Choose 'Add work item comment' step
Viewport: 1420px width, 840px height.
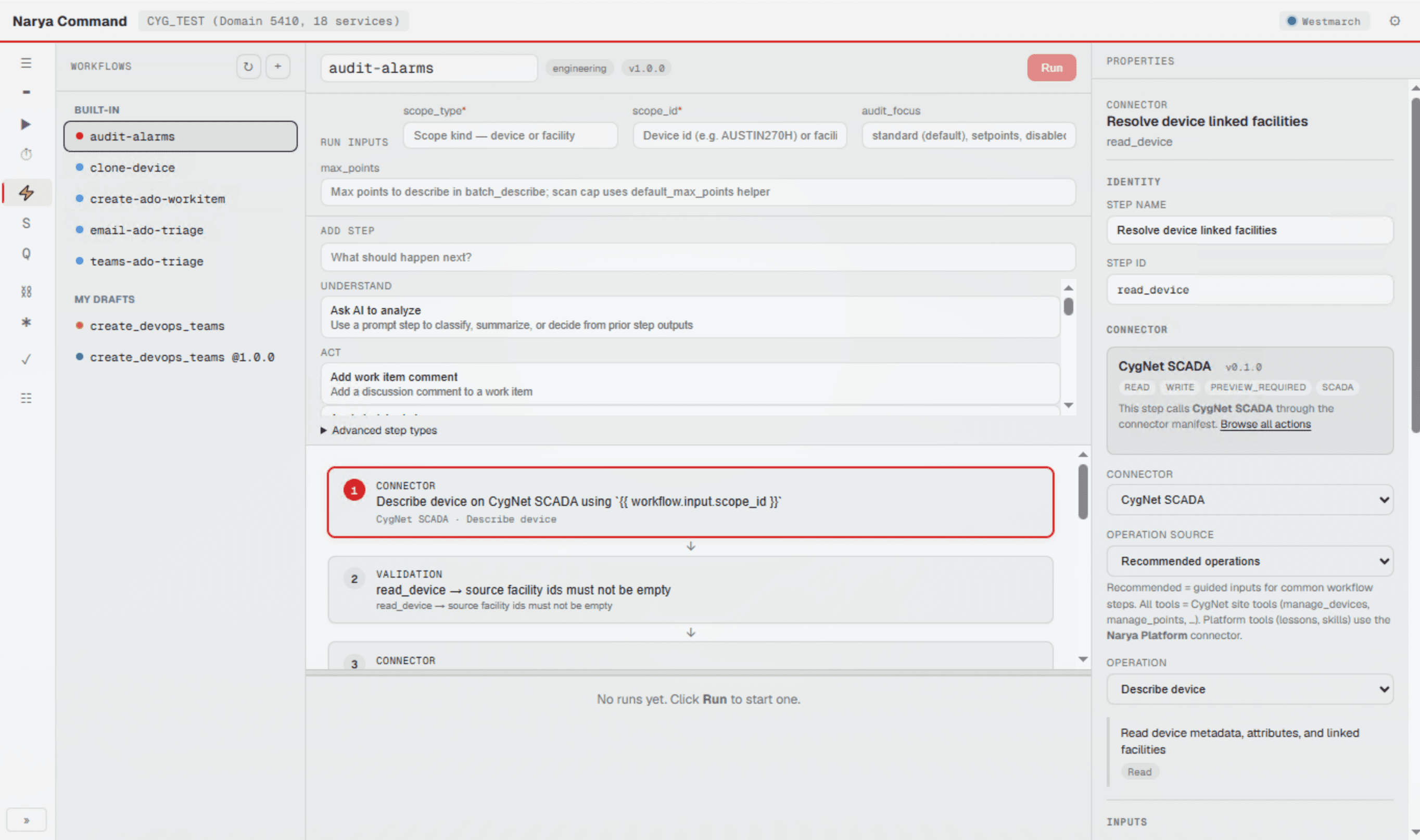pyautogui.click(x=690, y=384)
